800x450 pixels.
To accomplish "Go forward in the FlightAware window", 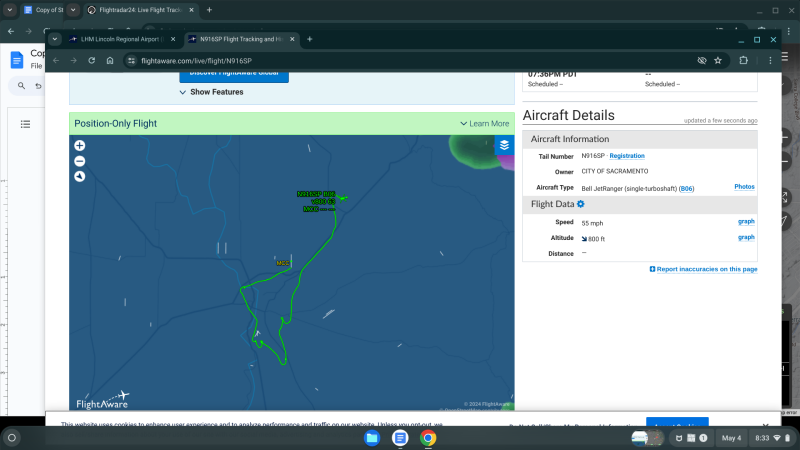I will pos(74,61).
